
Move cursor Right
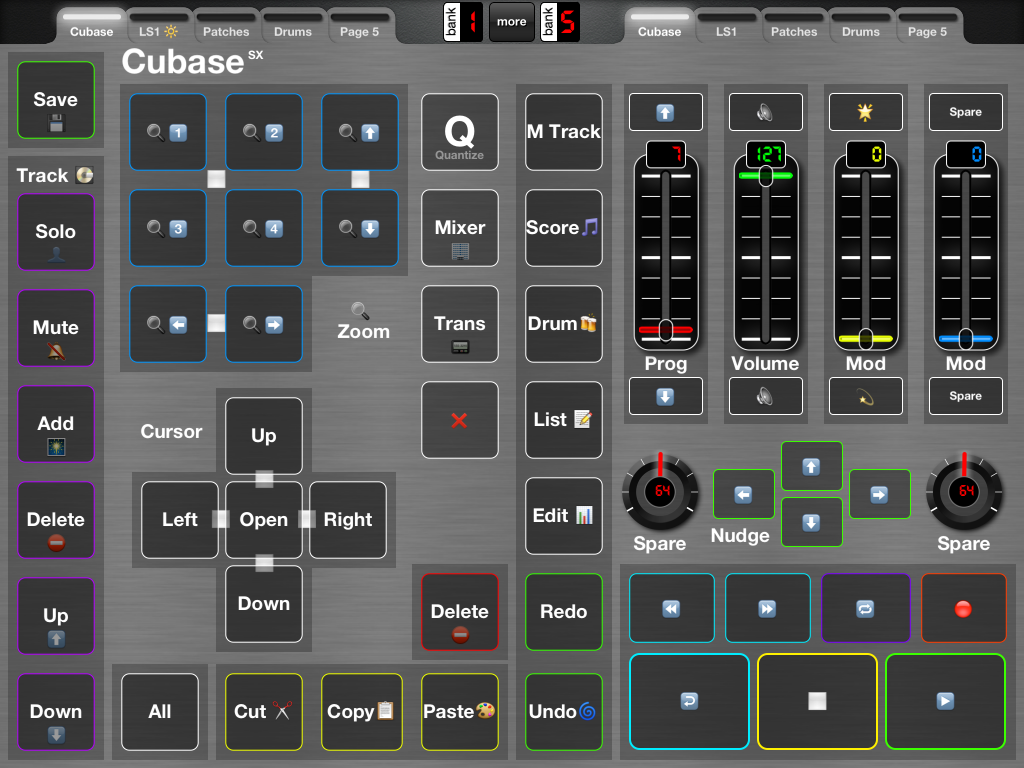point(348,520)
